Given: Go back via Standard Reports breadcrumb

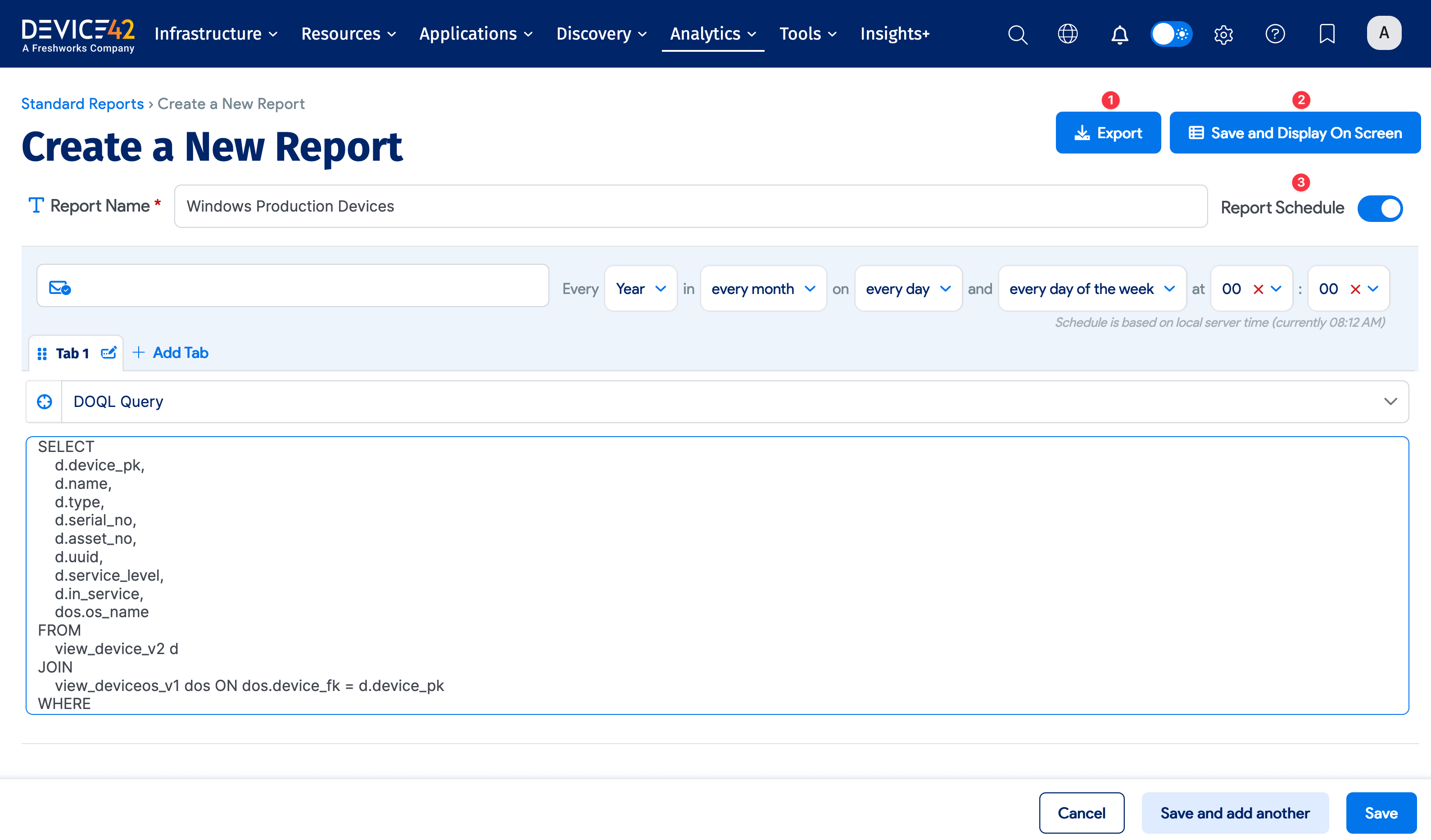Looking at the screenshot, I should click(x=82, y=103).
